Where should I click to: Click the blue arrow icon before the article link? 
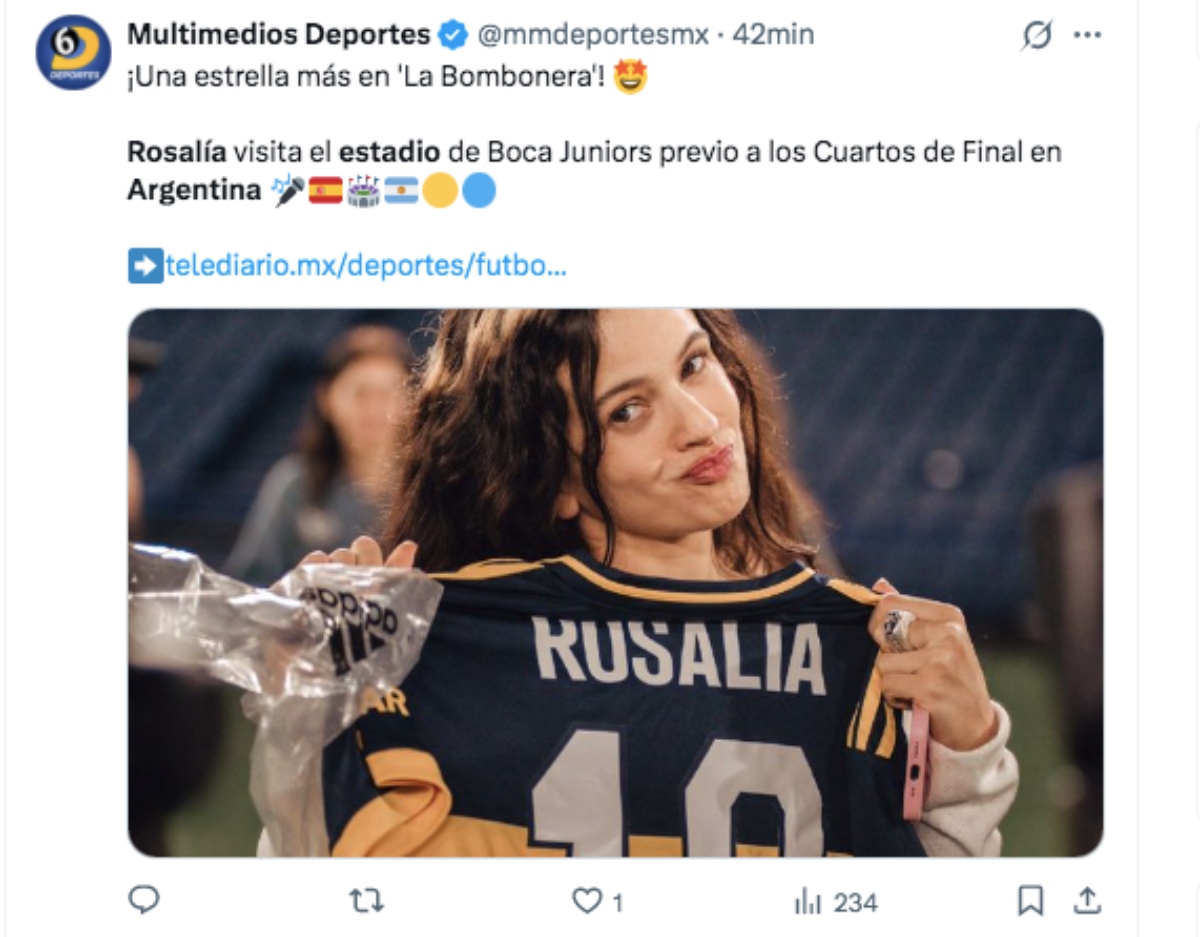tap(142, 263)
